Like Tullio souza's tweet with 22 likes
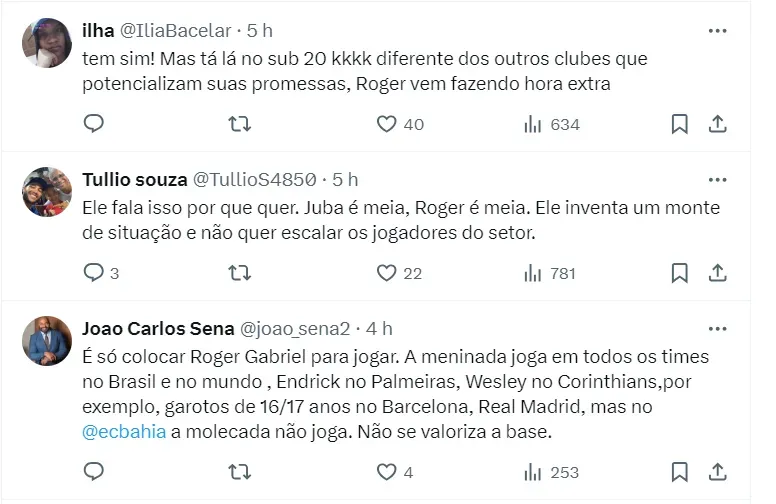The image size is (776, 504). 387,272
